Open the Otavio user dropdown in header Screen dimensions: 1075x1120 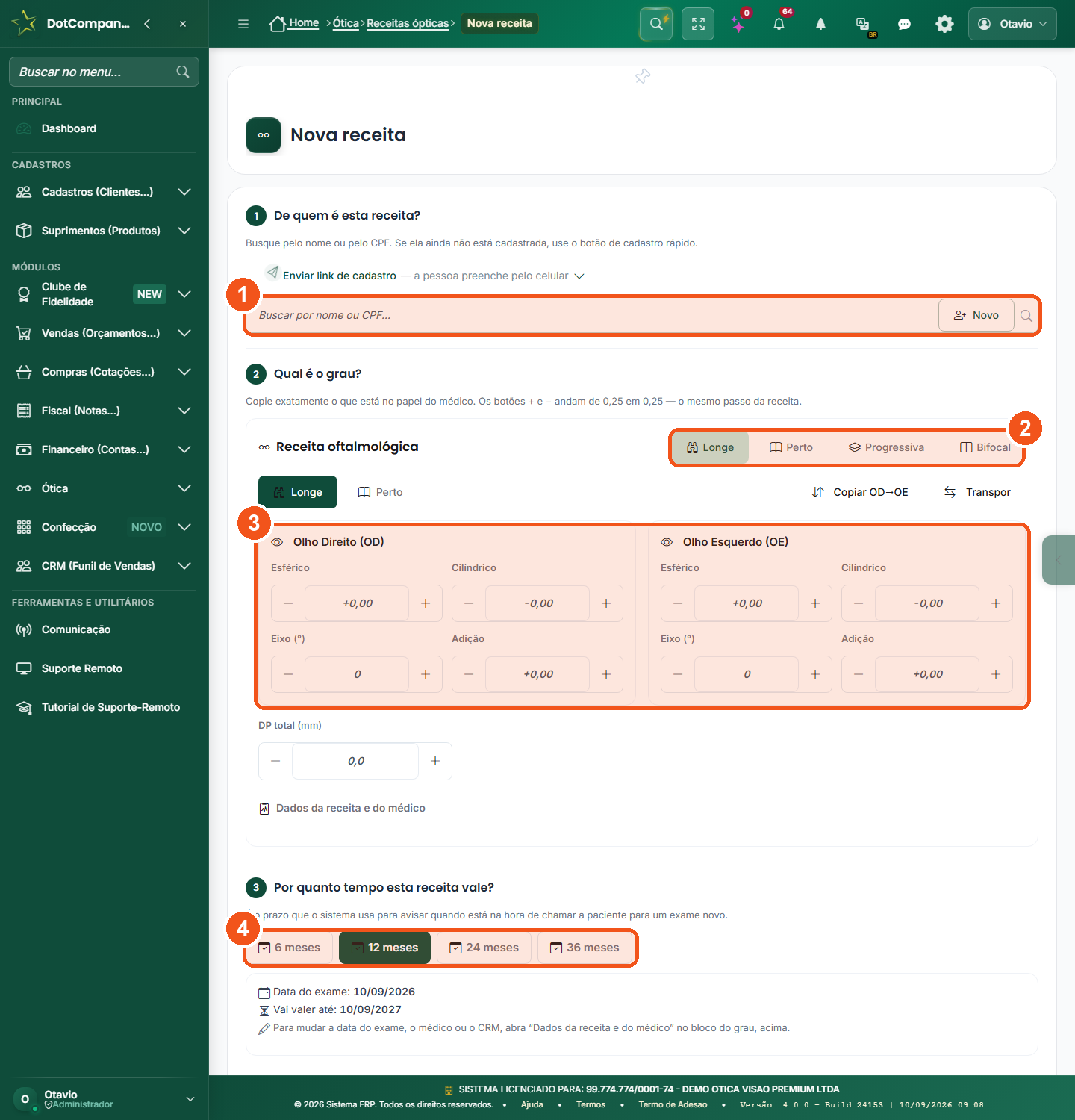tap(1012, 24)
